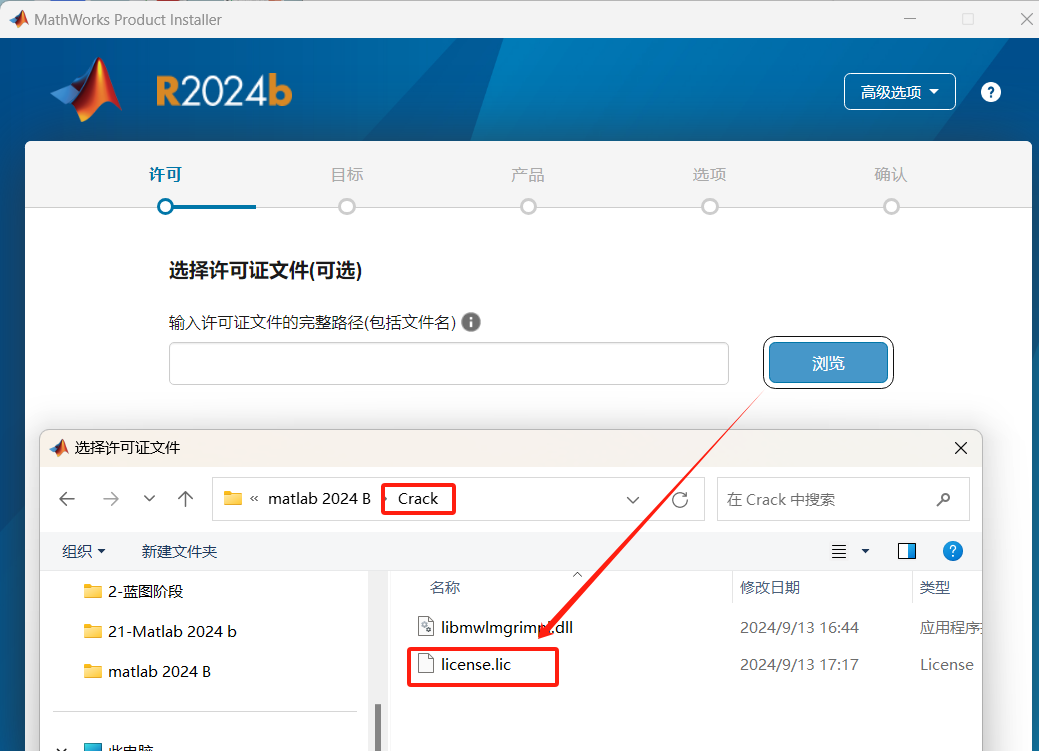This screenshot has width=1039, height=751.
Task: Click the 浏览 browse button
Action: (x=828, y=363)
